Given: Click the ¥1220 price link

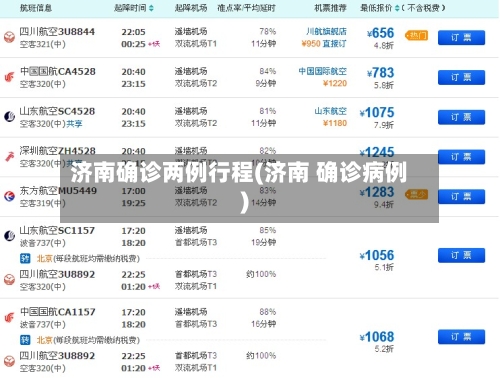Looking at the screenshot, I should [335, 83].
